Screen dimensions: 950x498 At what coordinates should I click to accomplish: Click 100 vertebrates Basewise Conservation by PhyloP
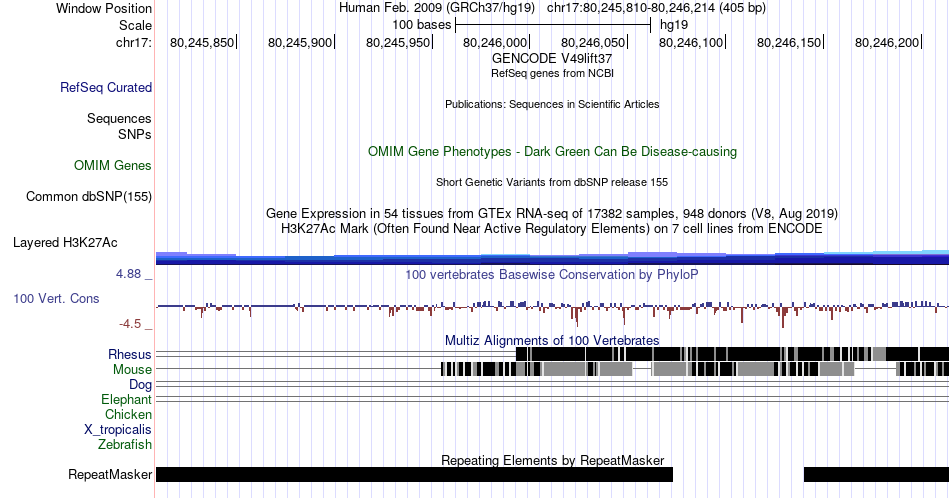point(552,274)
